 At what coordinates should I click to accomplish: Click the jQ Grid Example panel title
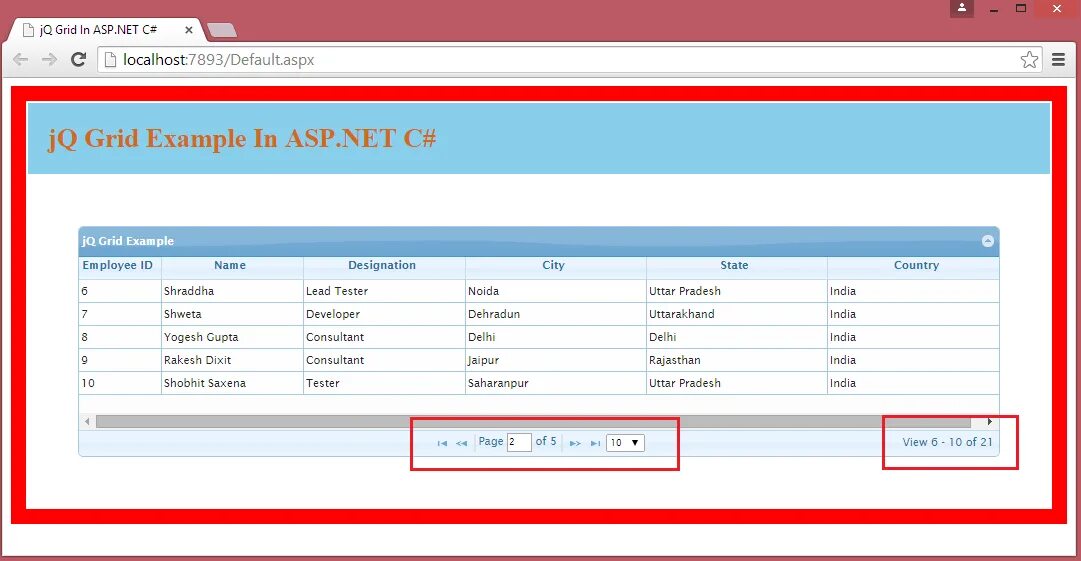[x=128, y=241]
